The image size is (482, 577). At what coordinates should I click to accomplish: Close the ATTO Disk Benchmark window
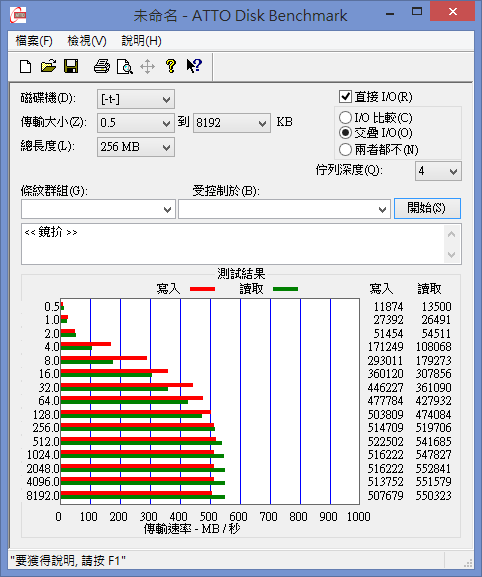pyautogui.click(x=453, y=12)
